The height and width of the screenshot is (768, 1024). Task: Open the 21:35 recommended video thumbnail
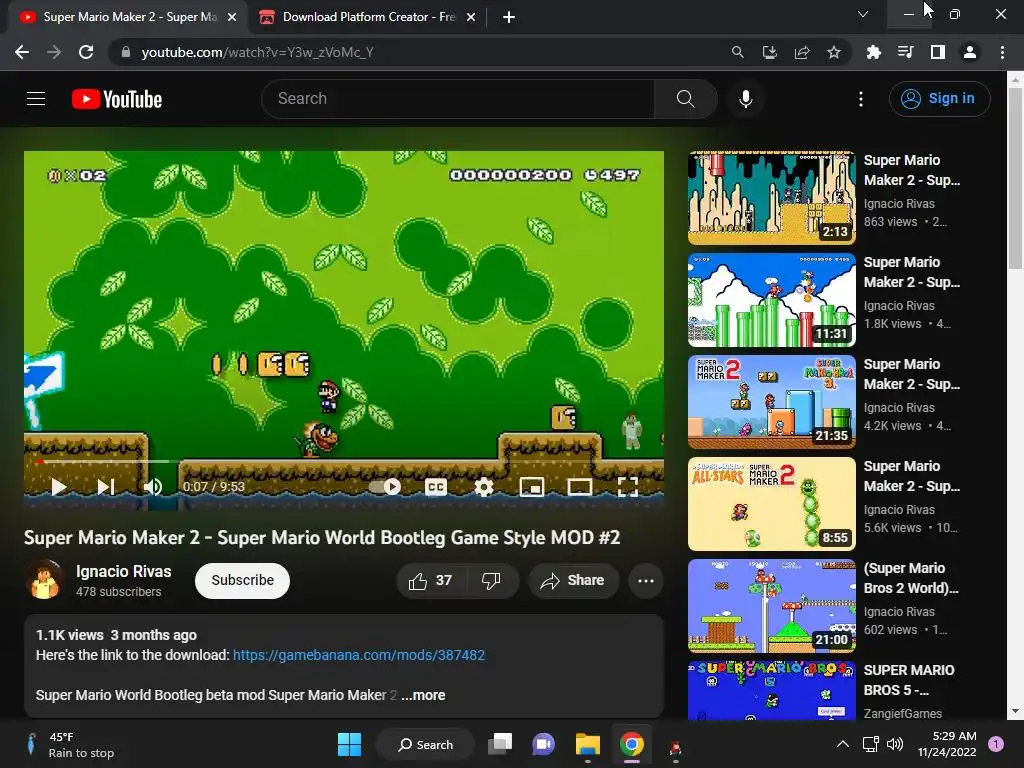coord(771,402)
